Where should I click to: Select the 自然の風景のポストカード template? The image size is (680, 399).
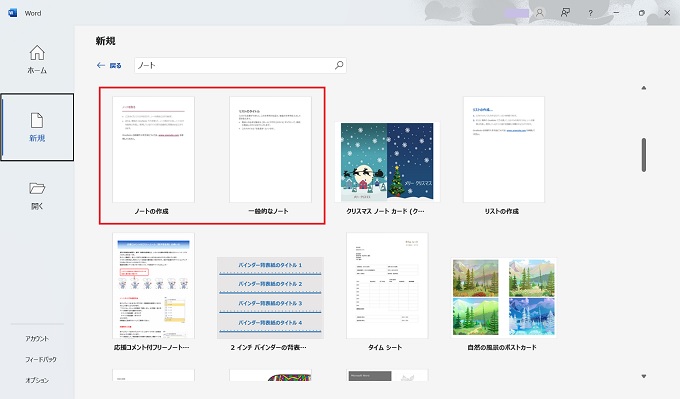coord(503,298)
